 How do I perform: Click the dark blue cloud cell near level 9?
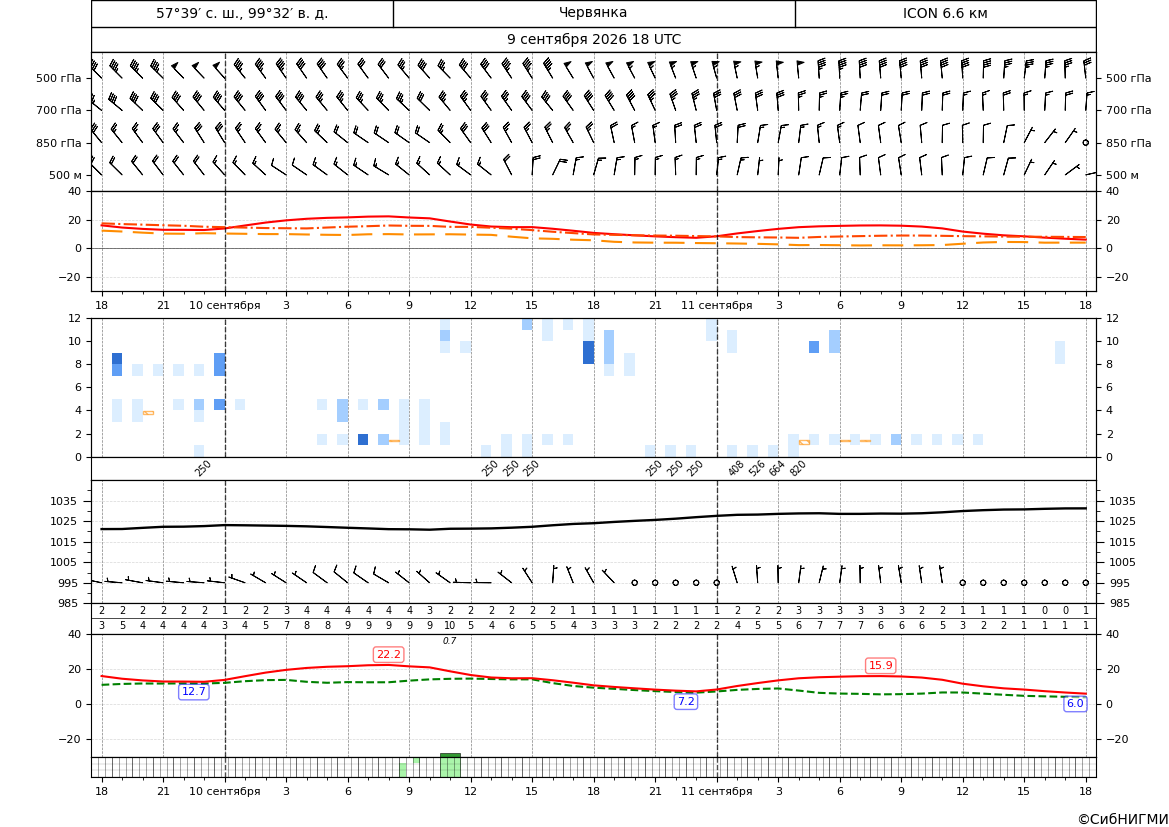(x=589, y=353)
